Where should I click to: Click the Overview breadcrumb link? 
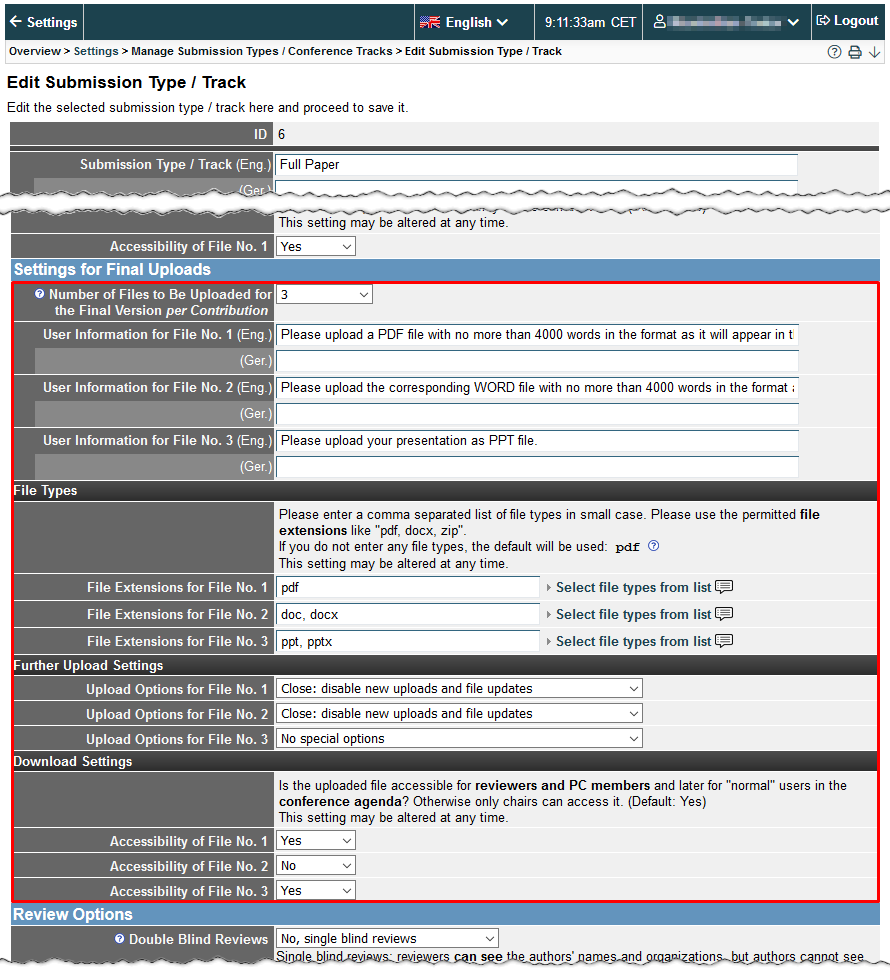35,51
